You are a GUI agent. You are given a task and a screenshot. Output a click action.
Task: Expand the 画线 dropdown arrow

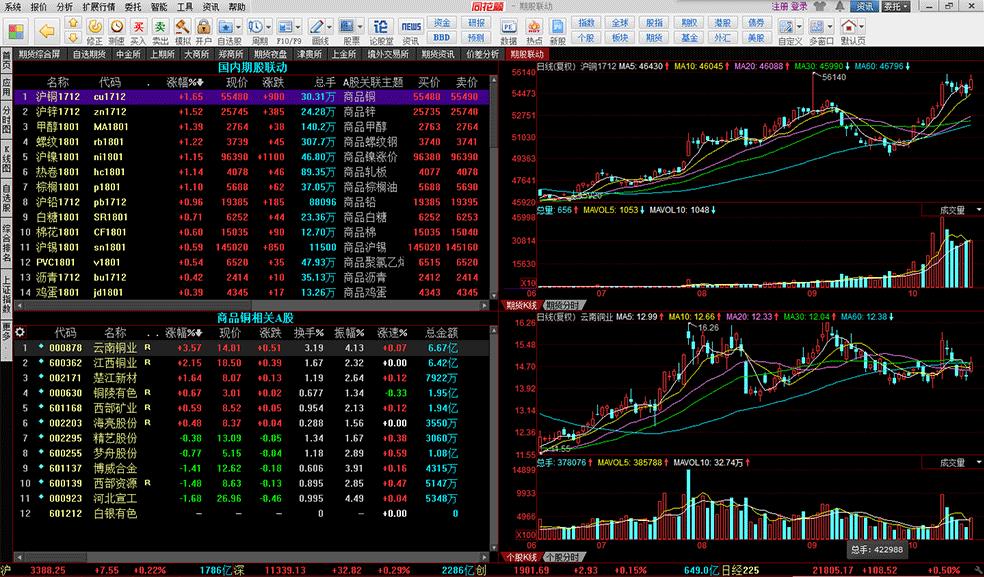coord(330,27)
